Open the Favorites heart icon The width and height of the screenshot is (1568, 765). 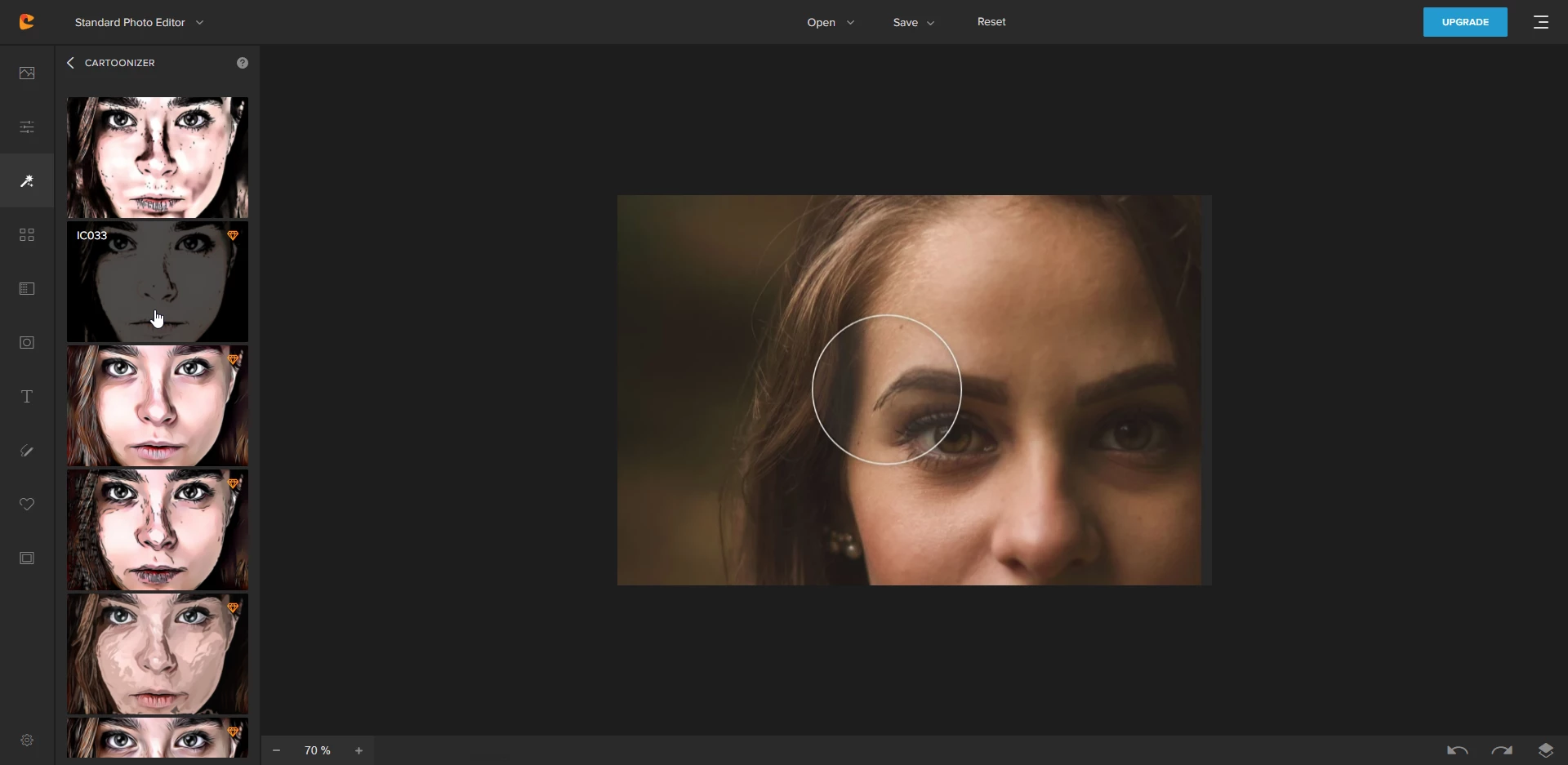point(27,505)
